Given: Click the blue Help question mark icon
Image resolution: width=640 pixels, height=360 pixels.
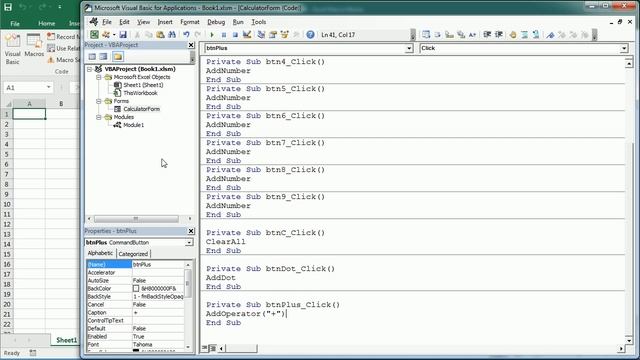Looking at the screenshot, I should [310, 35].
